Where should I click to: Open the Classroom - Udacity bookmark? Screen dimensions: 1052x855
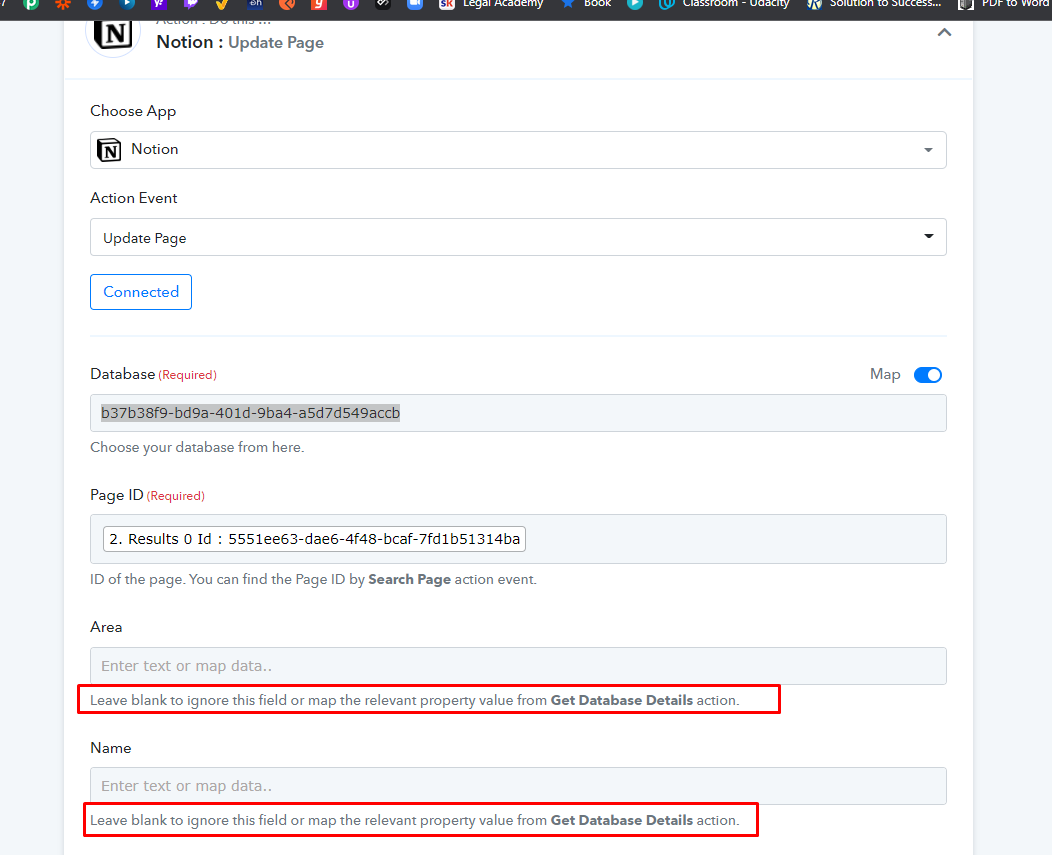click(x=724, y=4)
